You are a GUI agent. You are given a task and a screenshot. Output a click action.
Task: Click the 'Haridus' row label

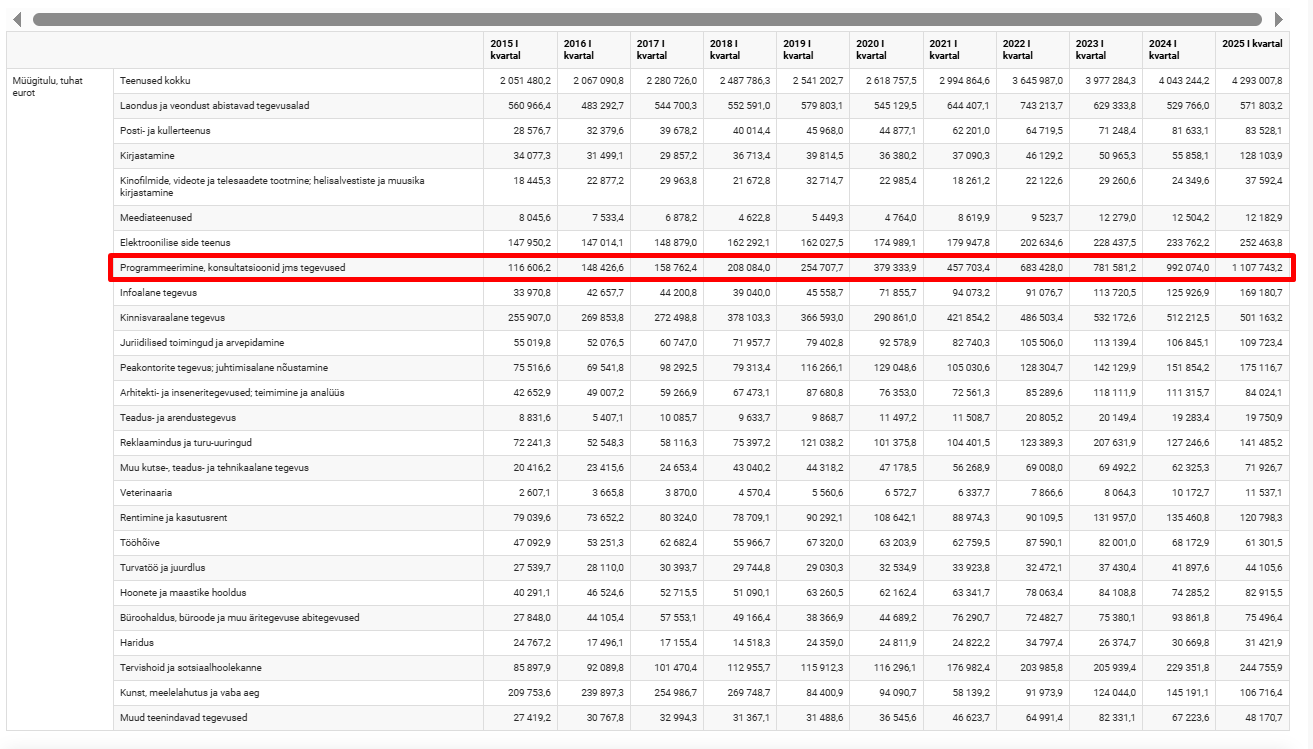[x=137, y=643]
